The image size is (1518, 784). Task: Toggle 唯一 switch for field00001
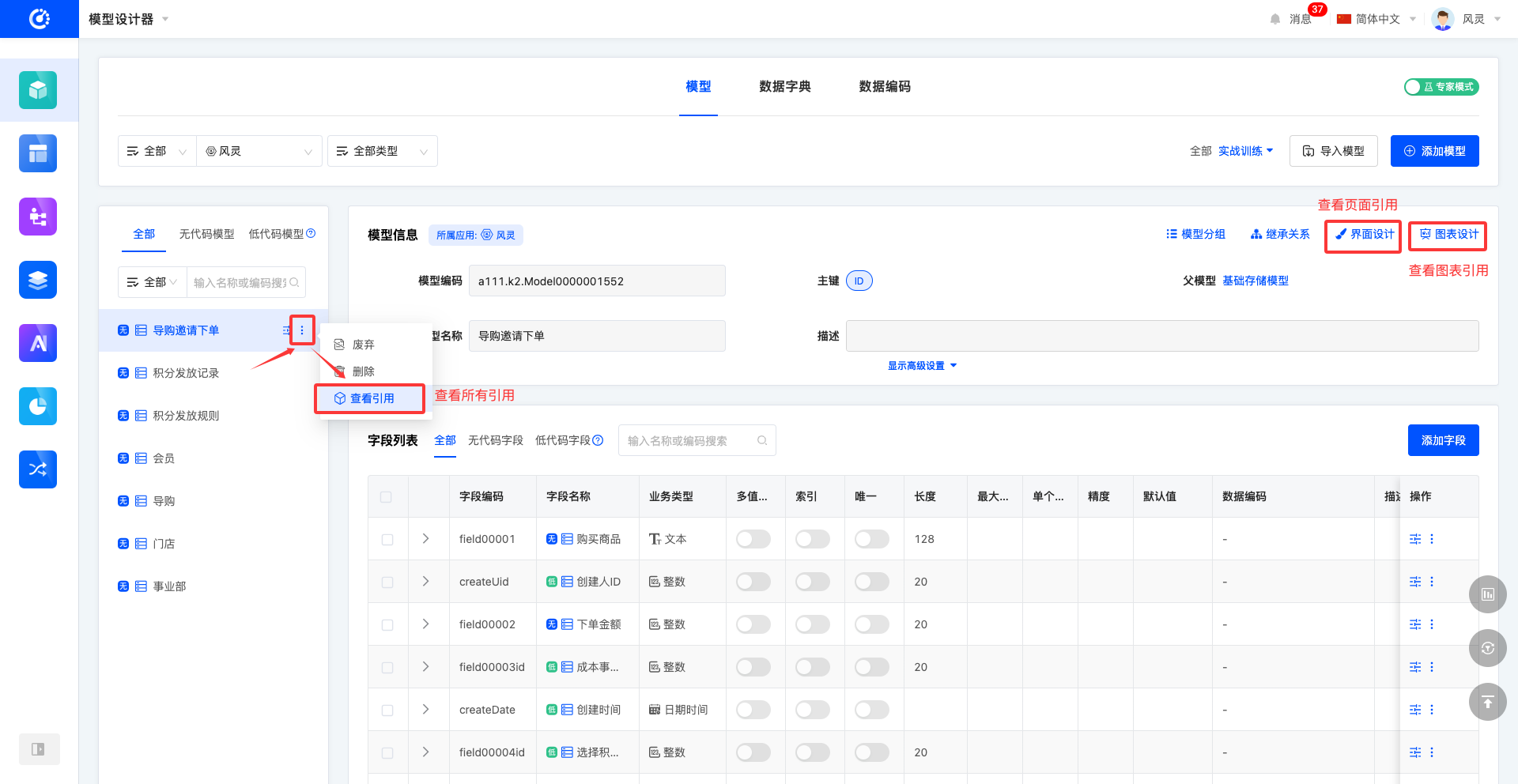pos(872,539)
